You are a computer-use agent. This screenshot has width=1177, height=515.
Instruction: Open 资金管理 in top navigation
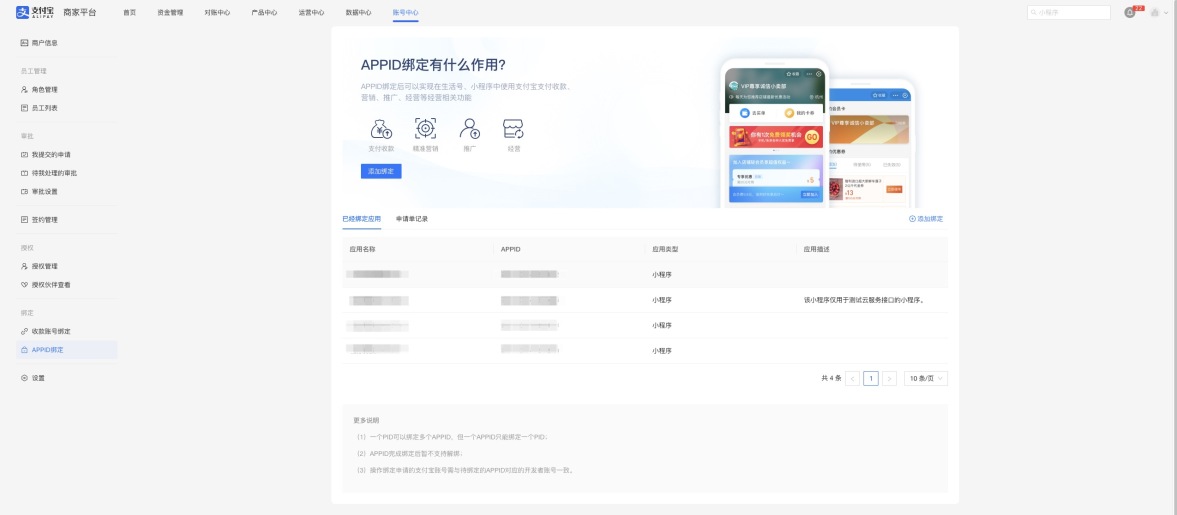coord(170,13)
